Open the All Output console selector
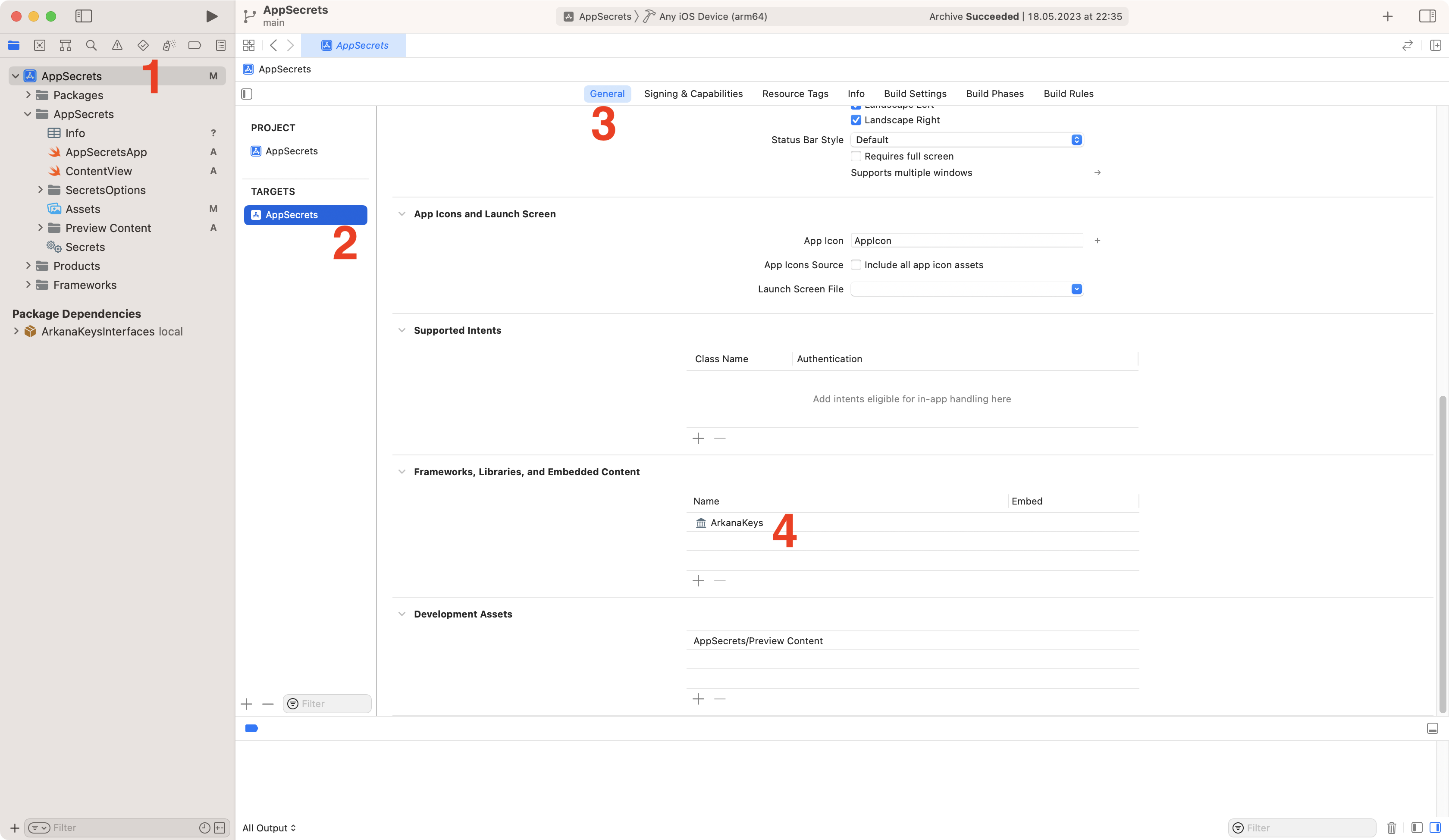Image resolution: width=1449 pixels, height=840 pixels. click(x=269, y=828)
